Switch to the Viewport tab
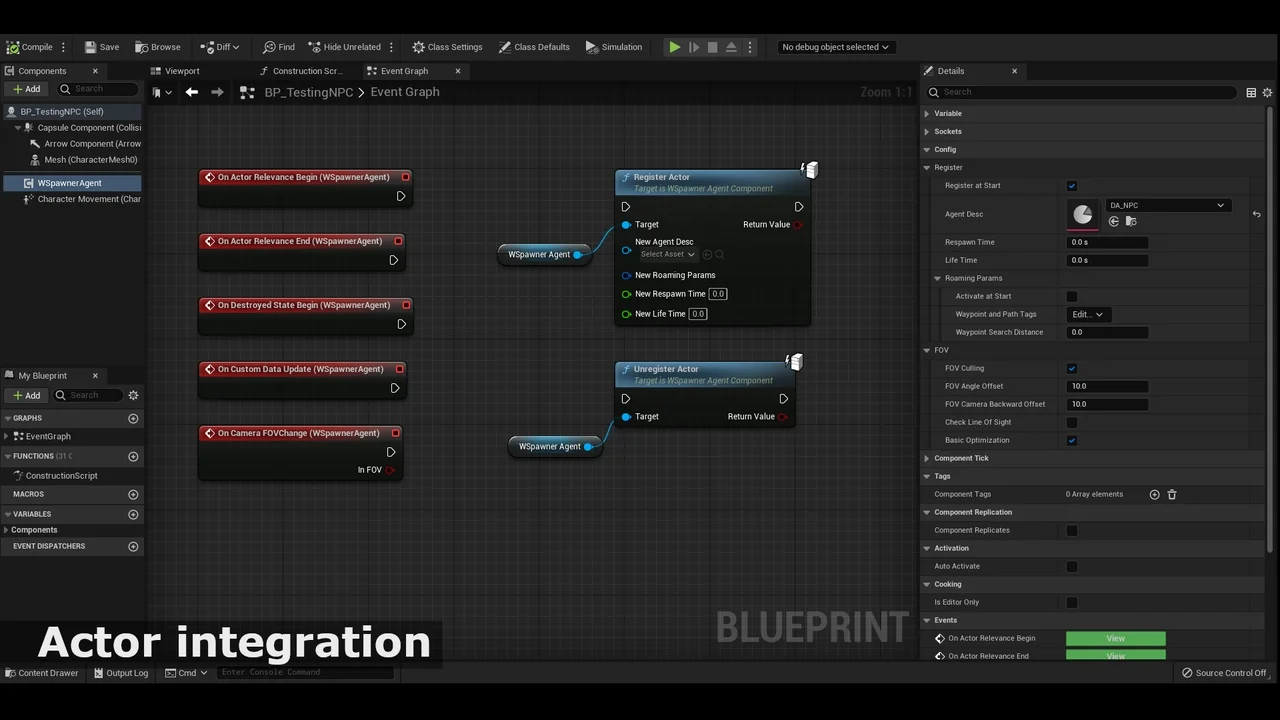The width and height of the screenshot is (1280, 720). click(182, 71)
